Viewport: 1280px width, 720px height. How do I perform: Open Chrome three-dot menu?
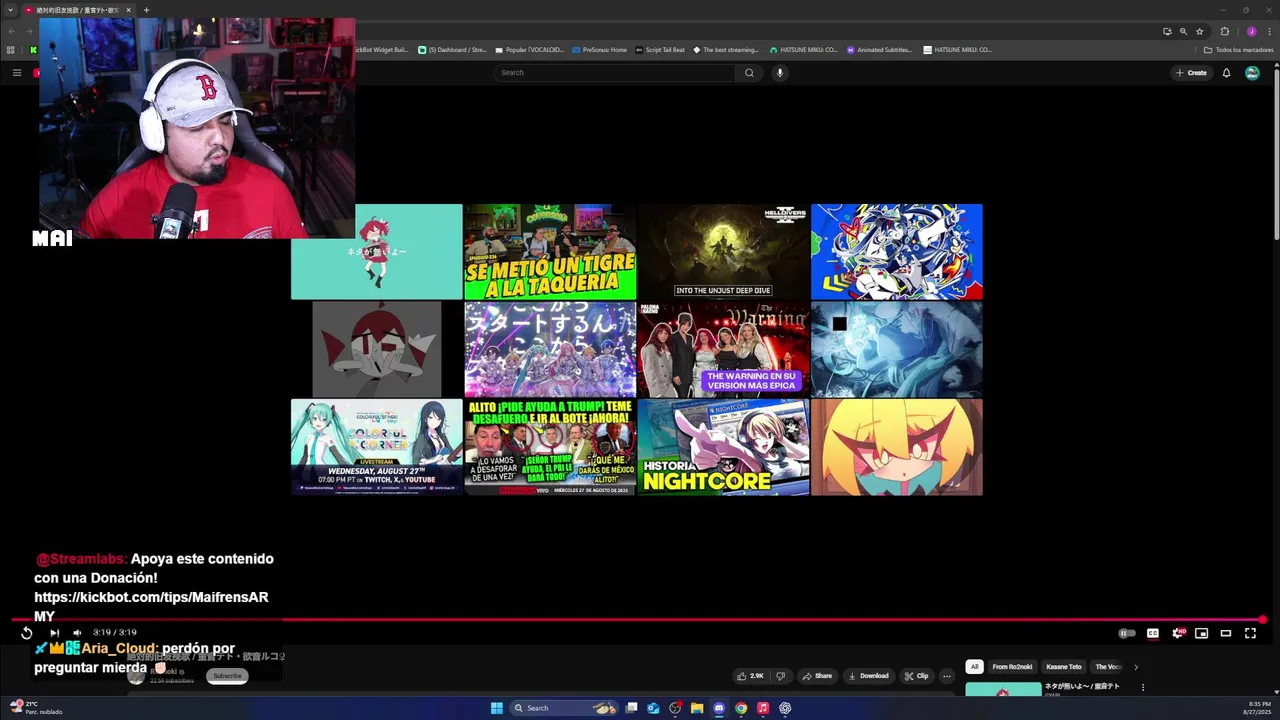1269,31
